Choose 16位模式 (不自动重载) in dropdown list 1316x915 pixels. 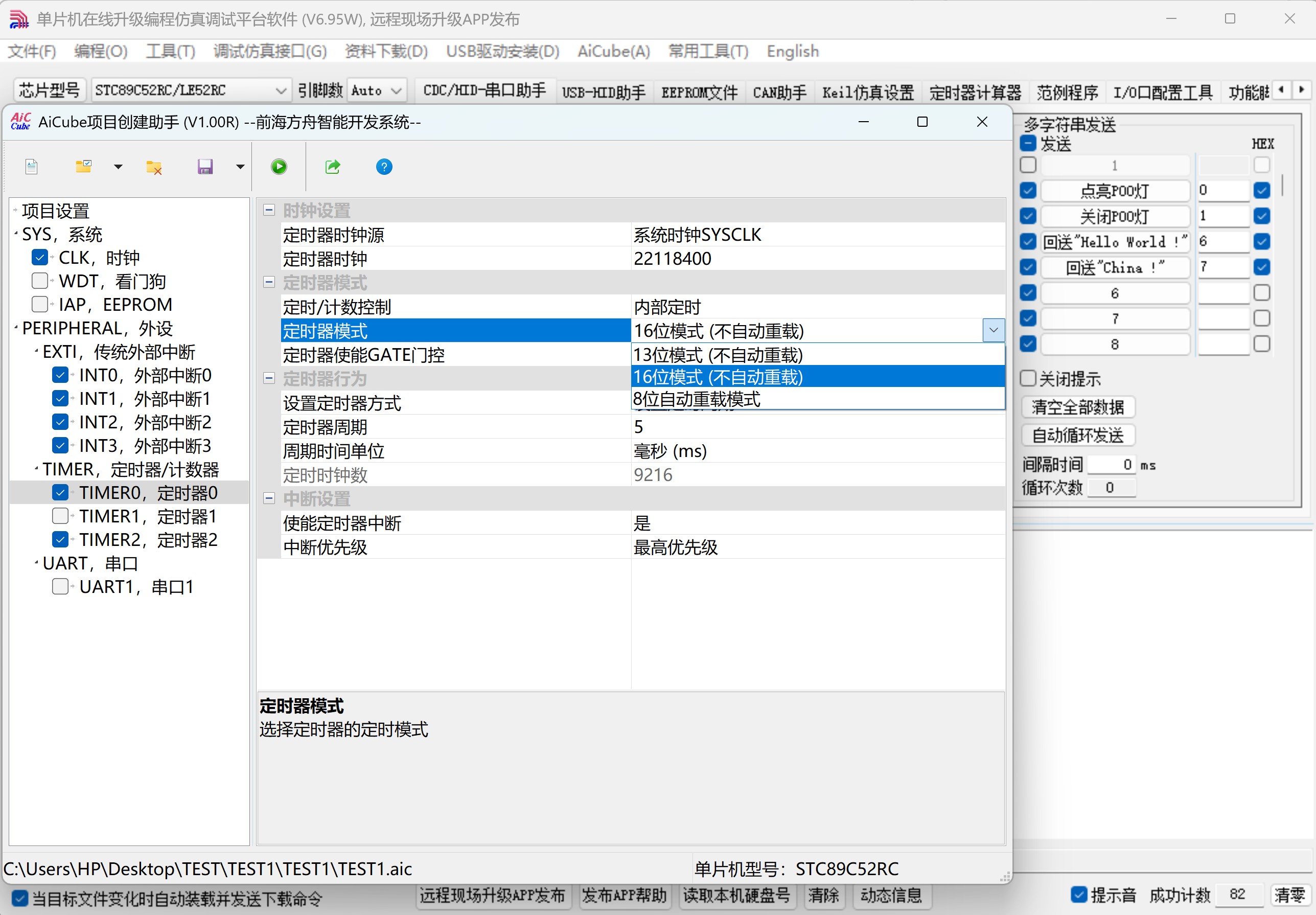(x=818, y=377)
